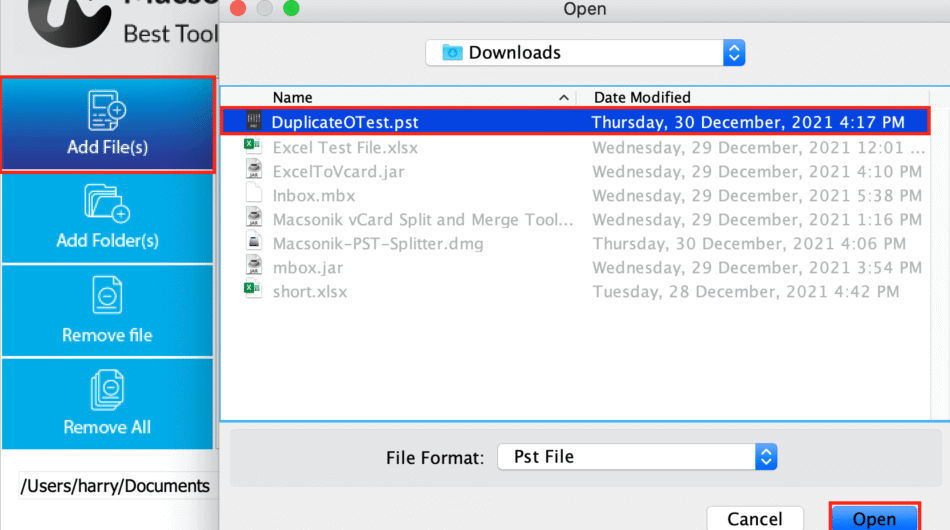The image size is (950, 530).
Task: Click the Remove file icon
Action: [x=107, y=295]
